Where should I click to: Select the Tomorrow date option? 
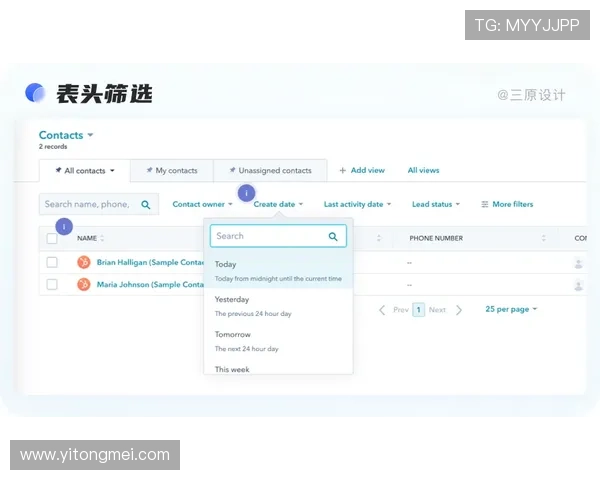point(278,341)
